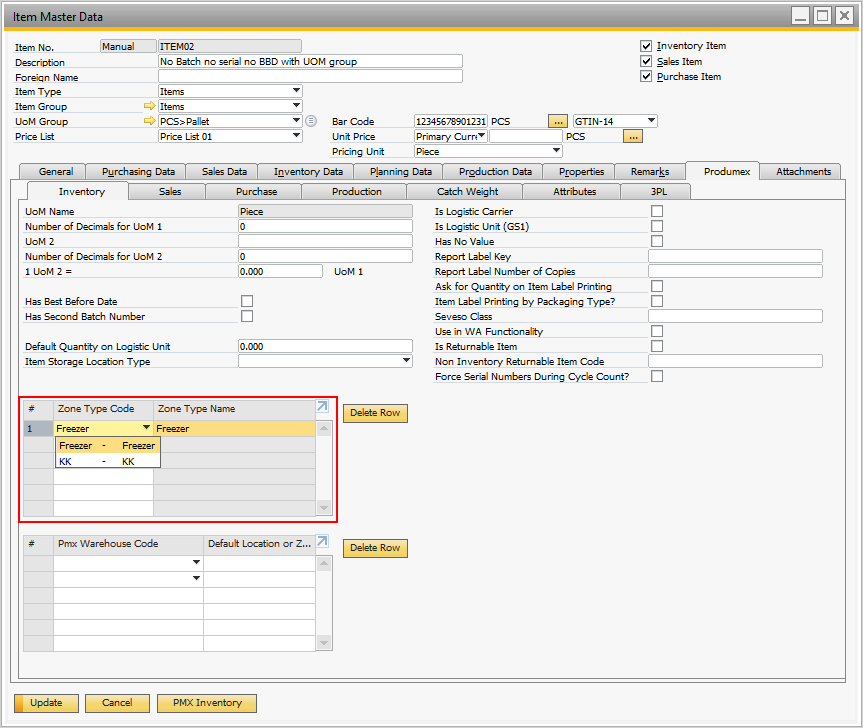The height and width of the screenshot is (728, 863).
Task: Enable the Has Best Before Date checkbox
Action: click(247, 301)
